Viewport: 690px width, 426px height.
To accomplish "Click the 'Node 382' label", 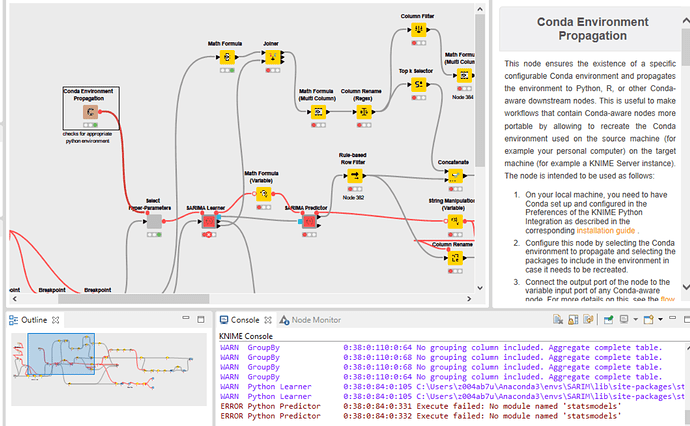I will 353,198.
